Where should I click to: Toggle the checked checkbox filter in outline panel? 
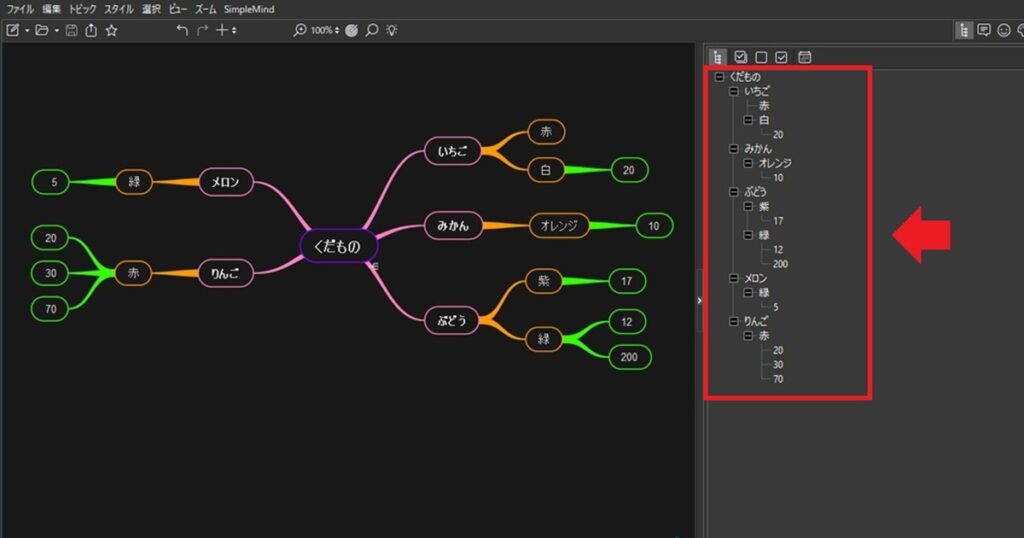(x=782, y=57)
